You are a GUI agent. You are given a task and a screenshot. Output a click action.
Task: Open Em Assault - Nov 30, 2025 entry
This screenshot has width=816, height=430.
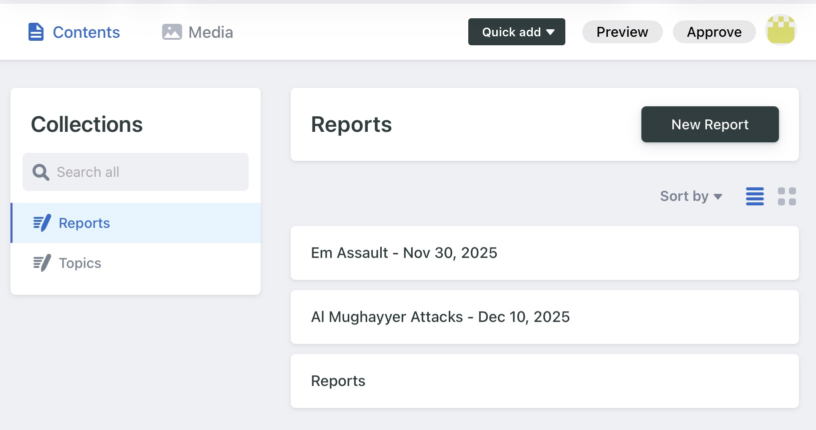(x=544, y=253)
